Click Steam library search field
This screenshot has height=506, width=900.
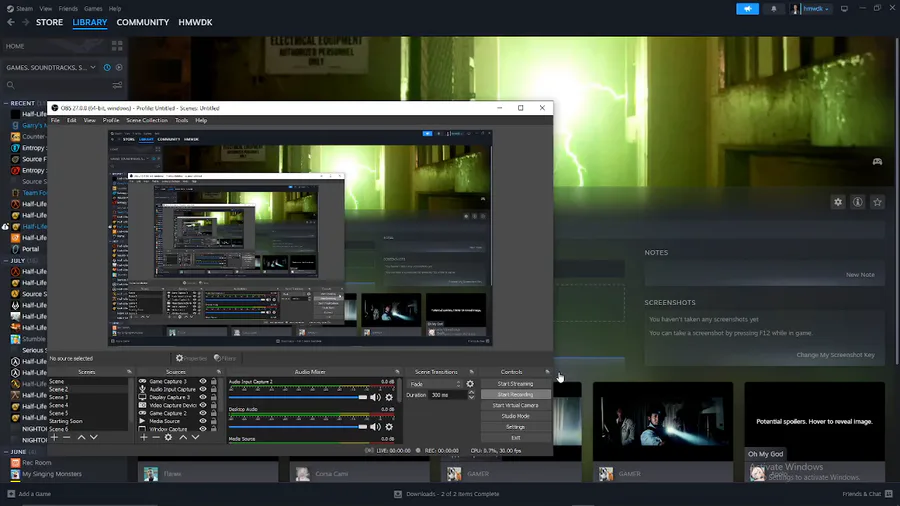[57, 85]
